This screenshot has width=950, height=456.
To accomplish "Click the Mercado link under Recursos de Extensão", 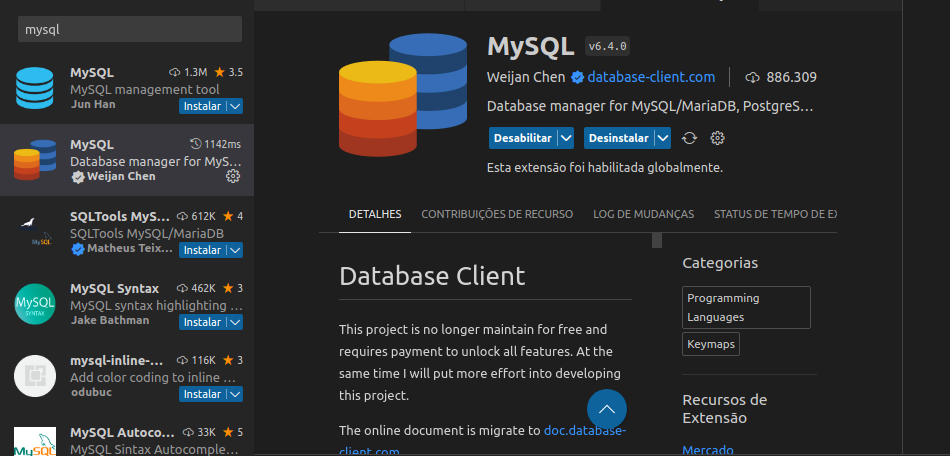I will pos(708,450).
